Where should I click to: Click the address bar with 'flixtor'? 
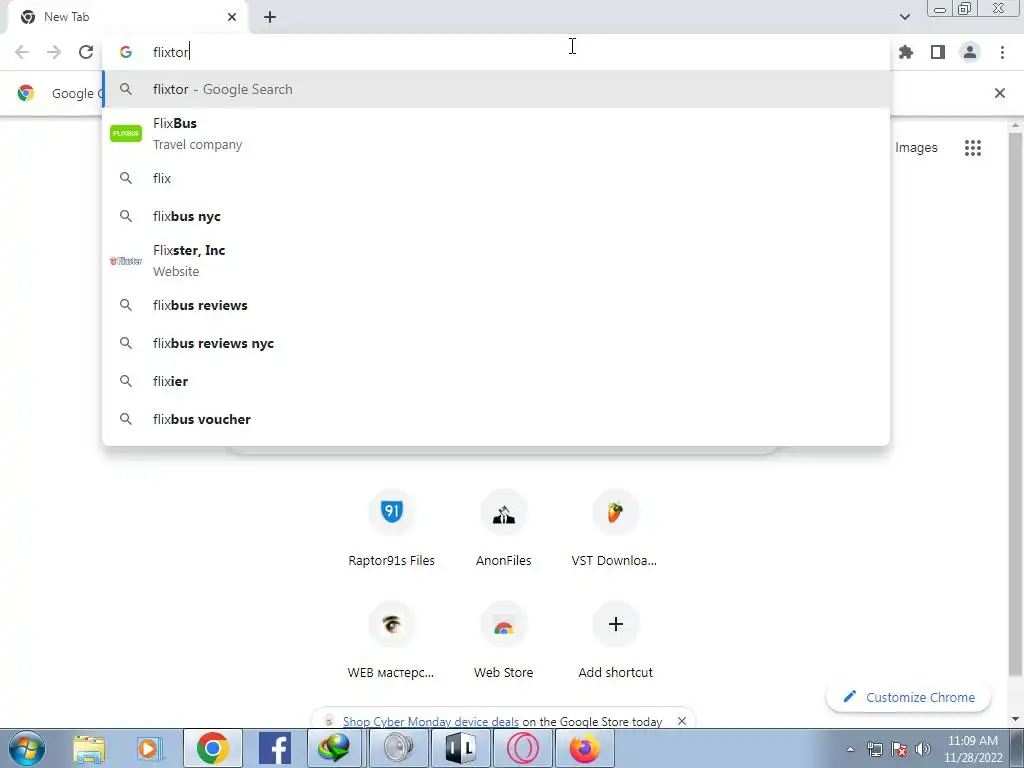(496, 52)
